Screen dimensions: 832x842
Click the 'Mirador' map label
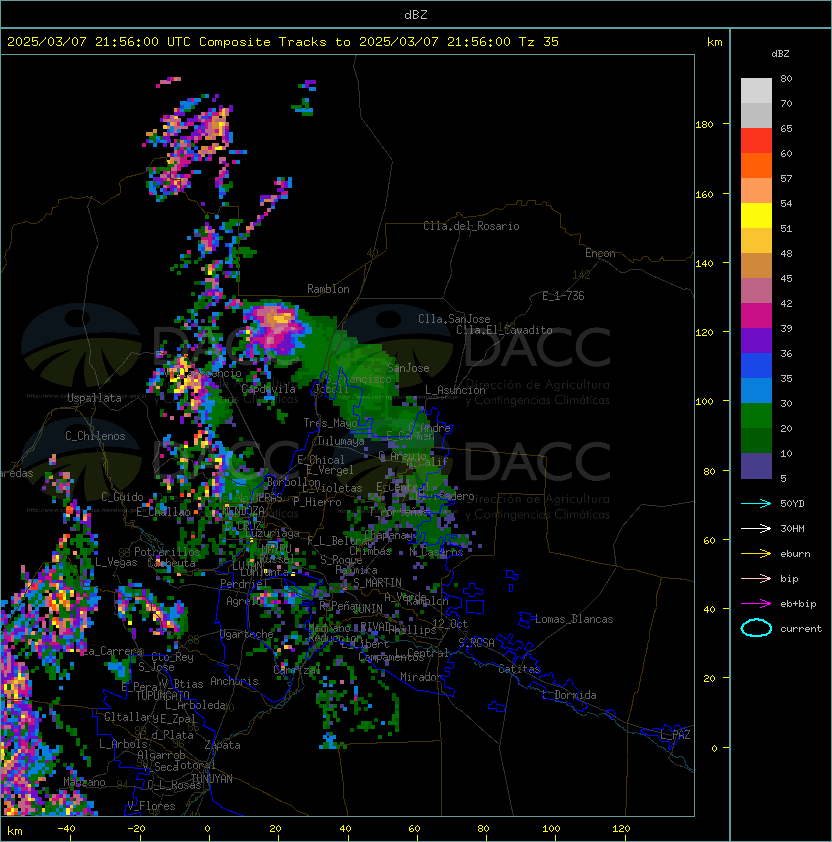[422, 677]
